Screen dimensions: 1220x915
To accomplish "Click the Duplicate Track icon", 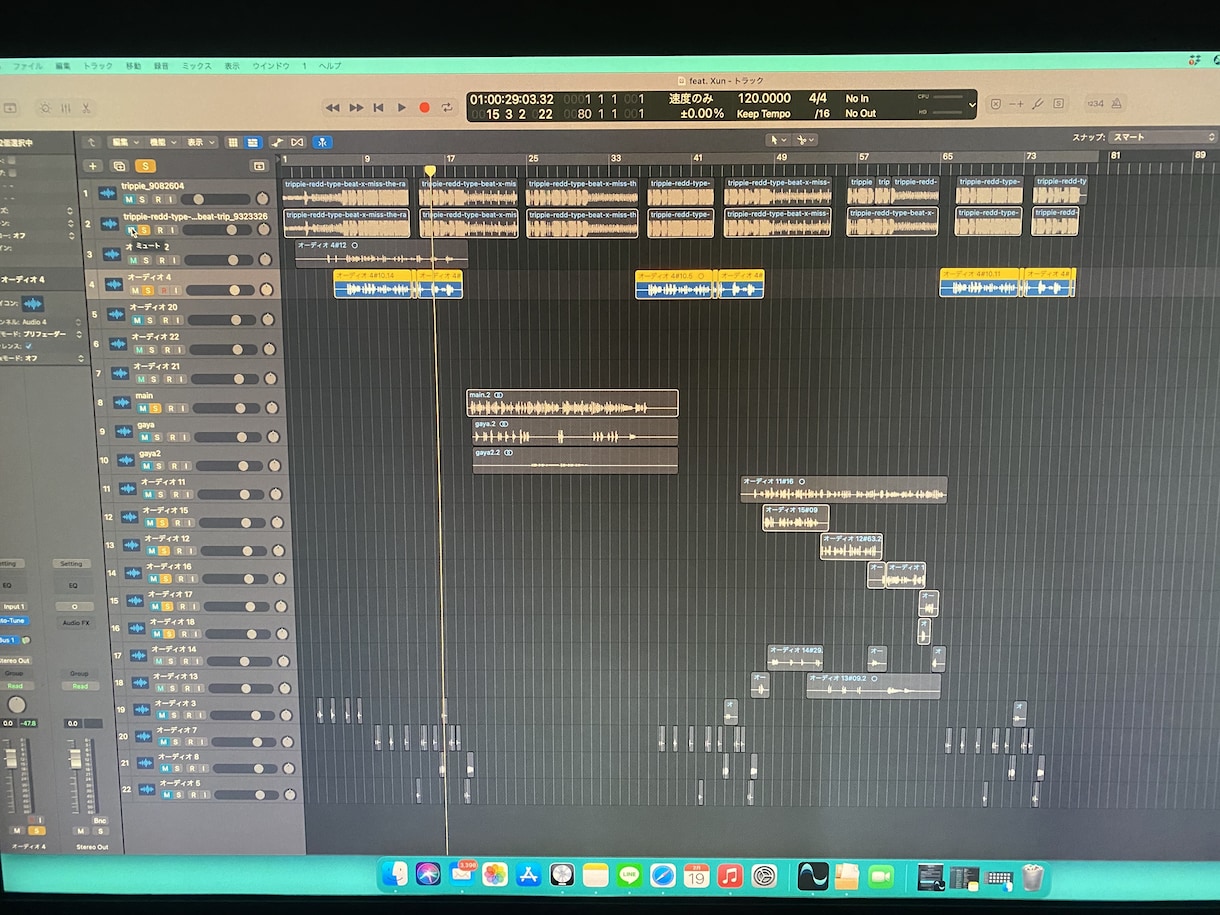I will pyautogui.click(x=119, y=166).
